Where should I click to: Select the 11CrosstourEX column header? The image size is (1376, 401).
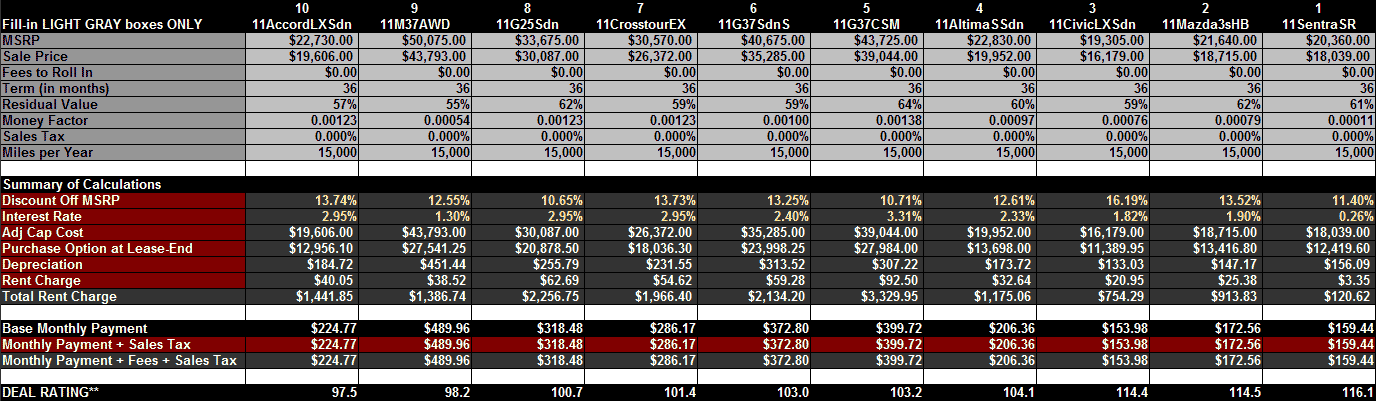pos(641,23)
